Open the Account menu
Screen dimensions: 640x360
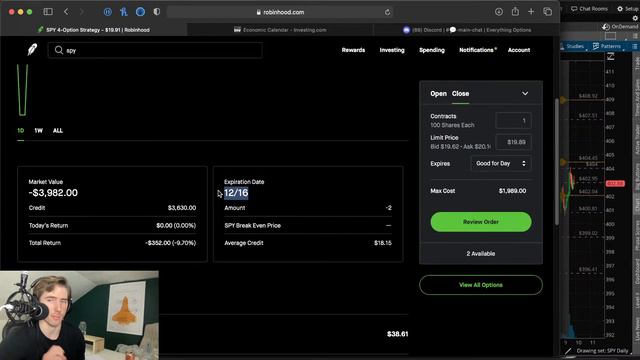point(519,50)
